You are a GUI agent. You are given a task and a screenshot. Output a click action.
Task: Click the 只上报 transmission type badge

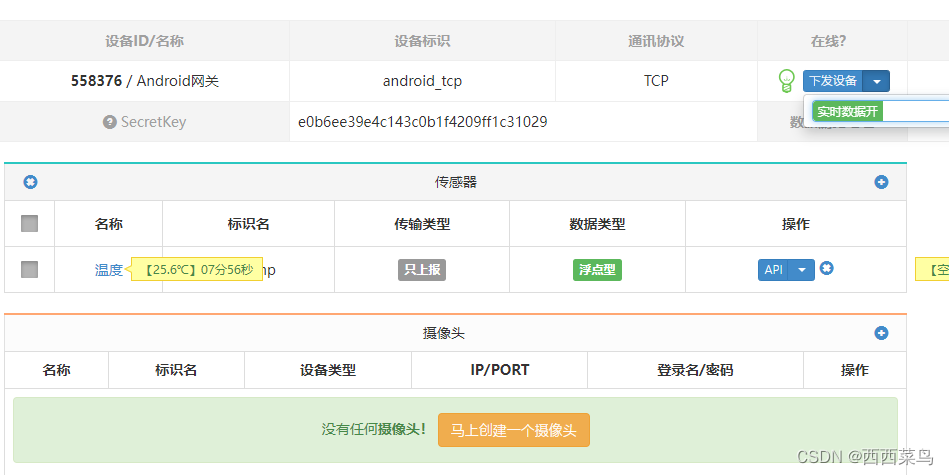[x=422, y=270]
